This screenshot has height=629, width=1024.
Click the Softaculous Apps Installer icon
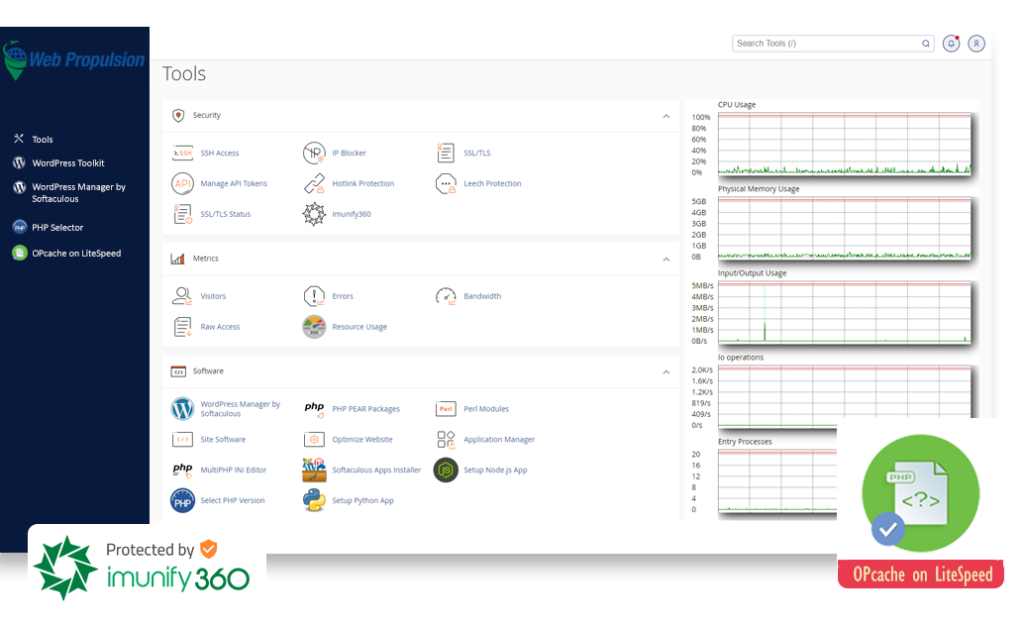[314, 470]
